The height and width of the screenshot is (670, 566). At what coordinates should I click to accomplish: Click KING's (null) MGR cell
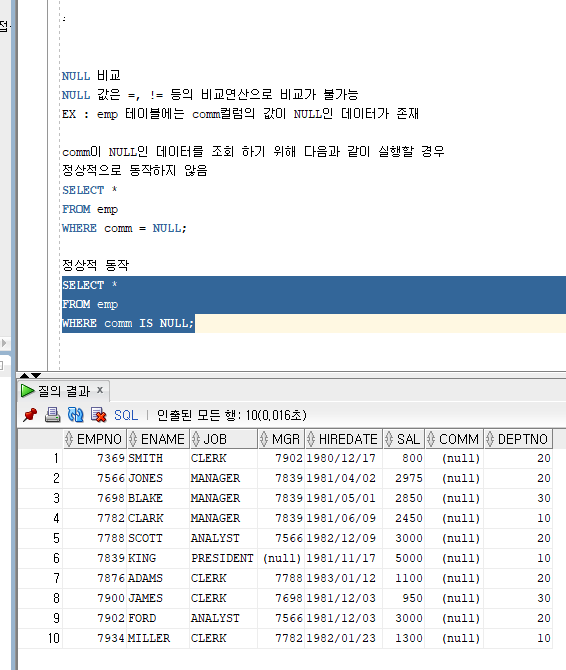(281, 558)
